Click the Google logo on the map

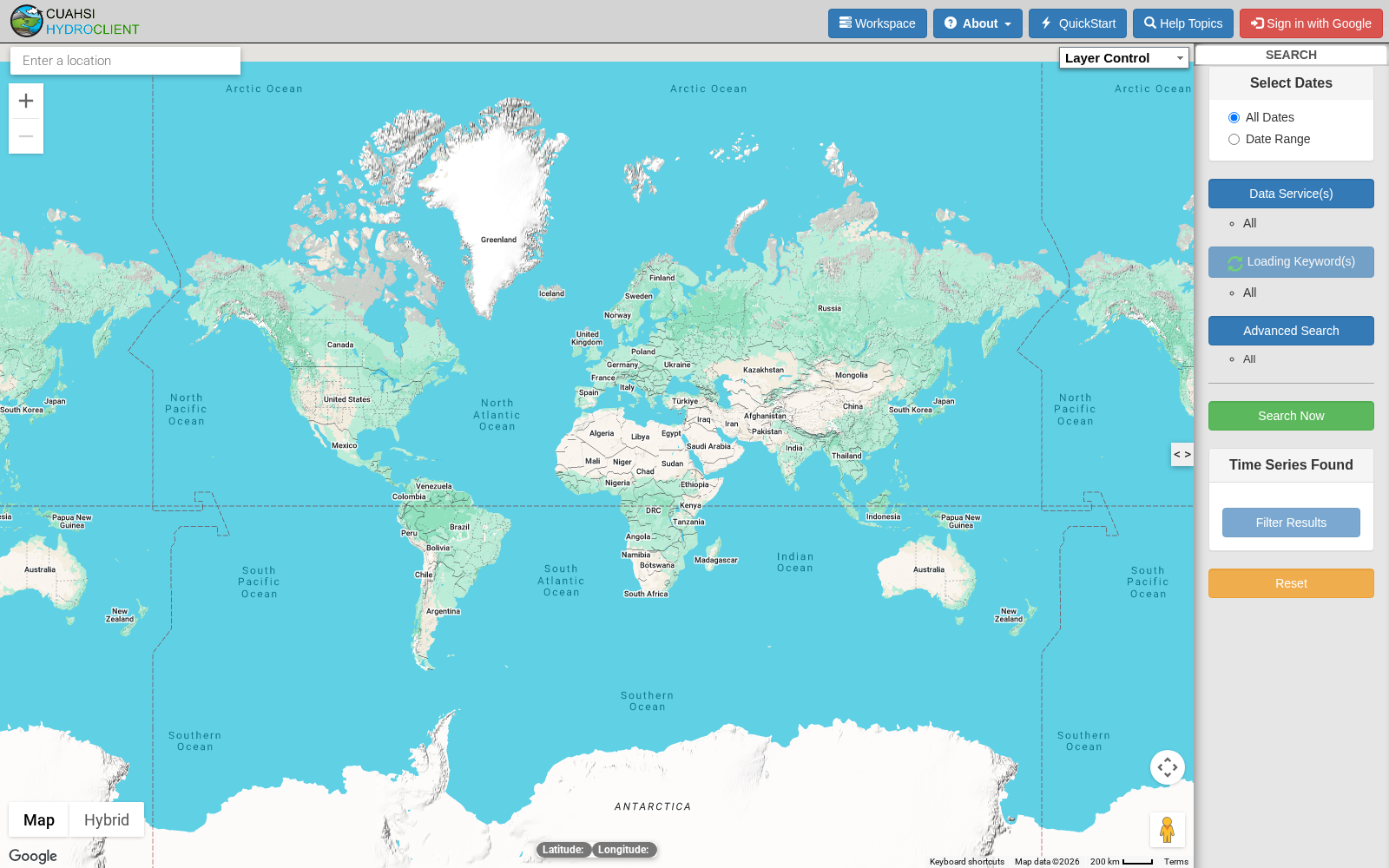33,856
